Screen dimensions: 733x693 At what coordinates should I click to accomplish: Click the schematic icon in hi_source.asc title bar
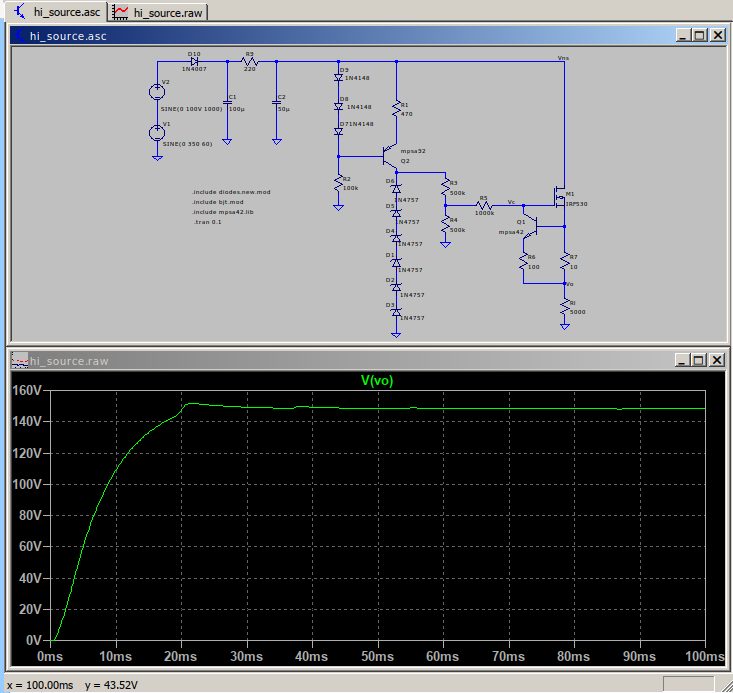[x=20, y=36]
